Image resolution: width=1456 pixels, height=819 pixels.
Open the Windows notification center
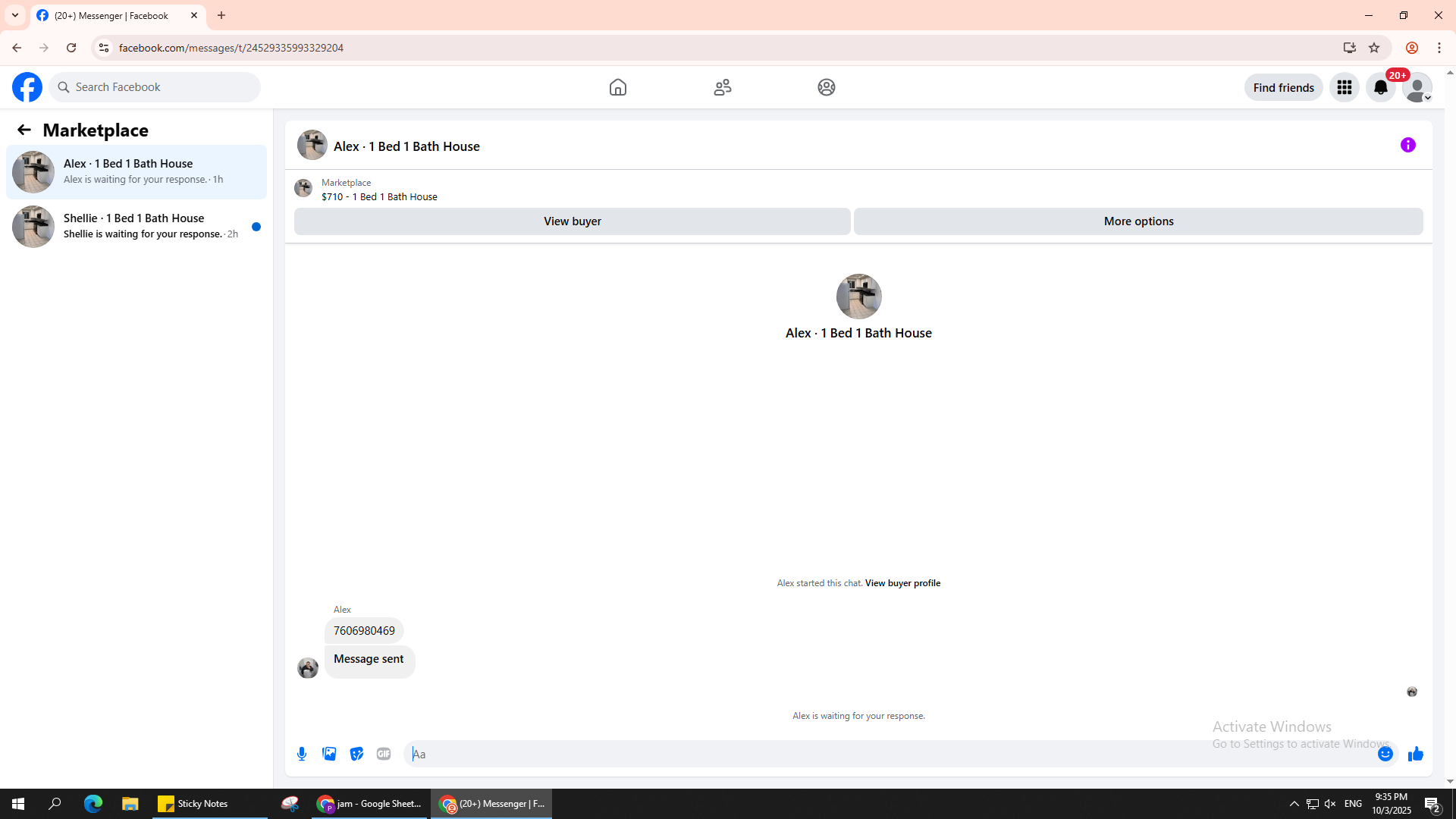pyautogui.click(x=1432, y=804)
